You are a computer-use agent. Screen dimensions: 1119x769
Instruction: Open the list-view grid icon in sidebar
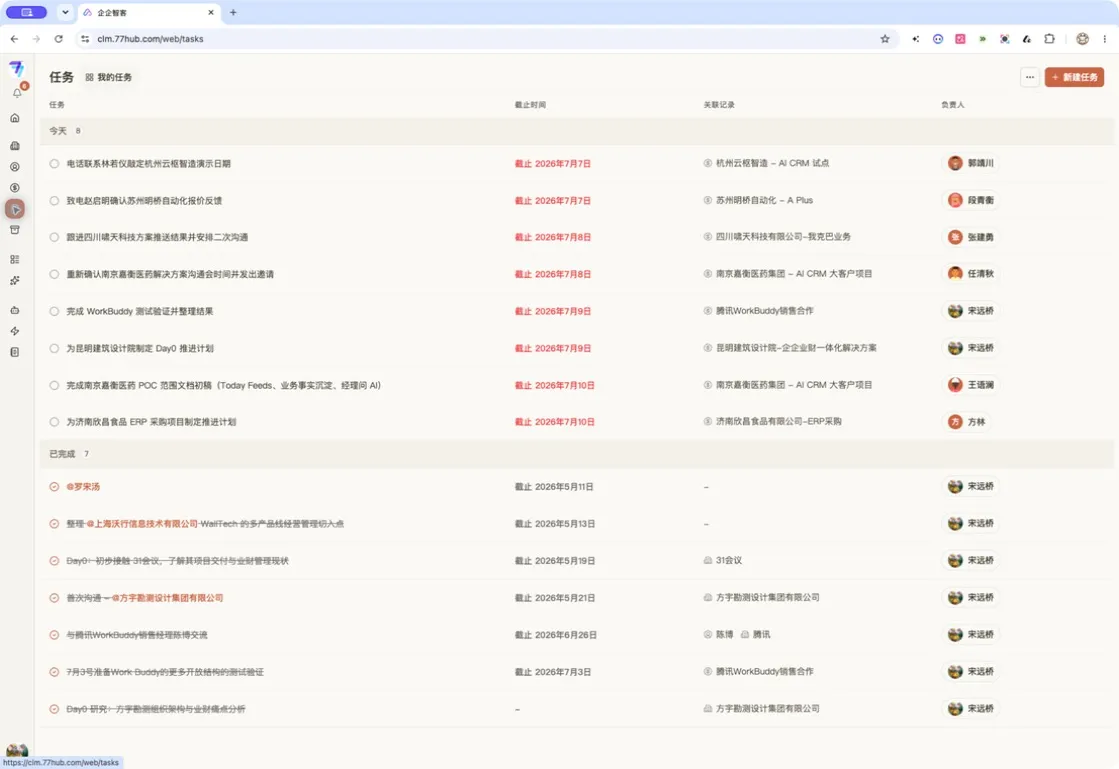pyautogui.click(x=15, y=260)
